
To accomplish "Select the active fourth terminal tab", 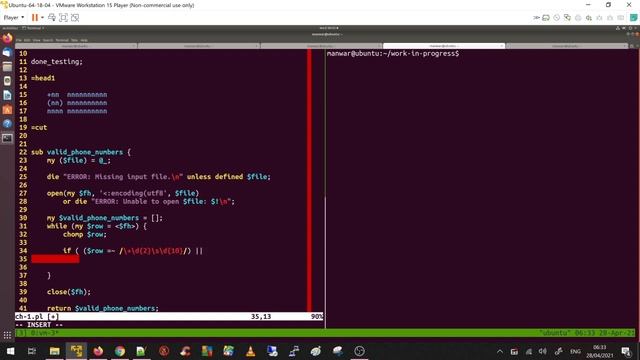I will click(444, 46).
